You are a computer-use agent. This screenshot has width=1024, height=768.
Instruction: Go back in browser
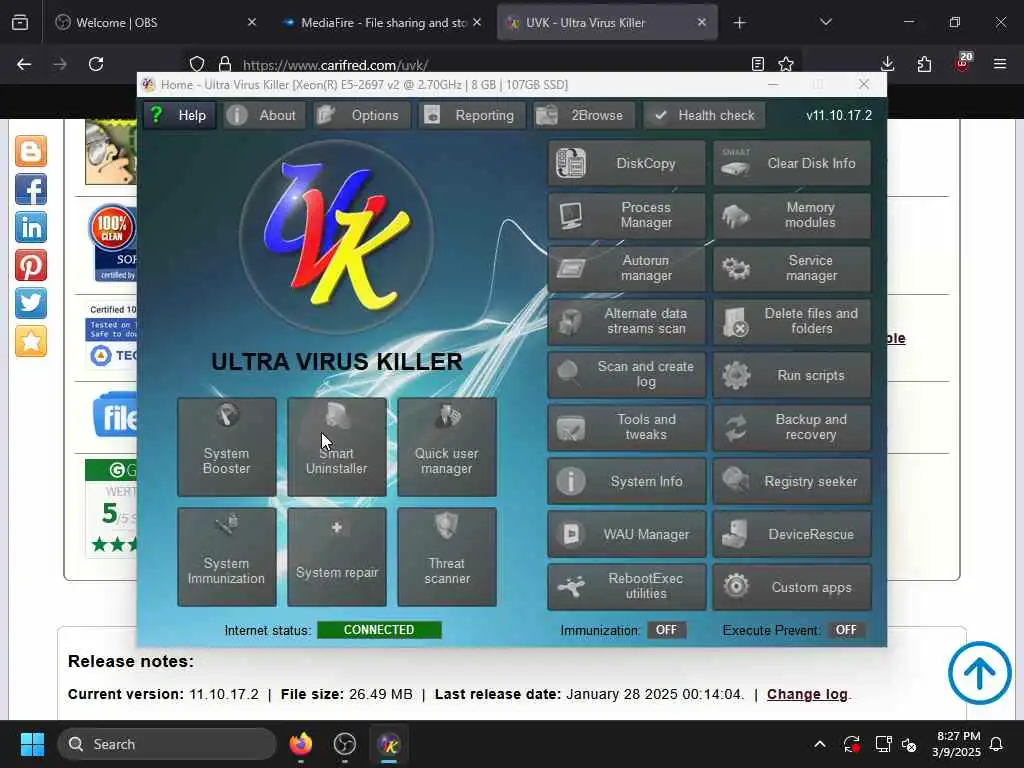24,64
